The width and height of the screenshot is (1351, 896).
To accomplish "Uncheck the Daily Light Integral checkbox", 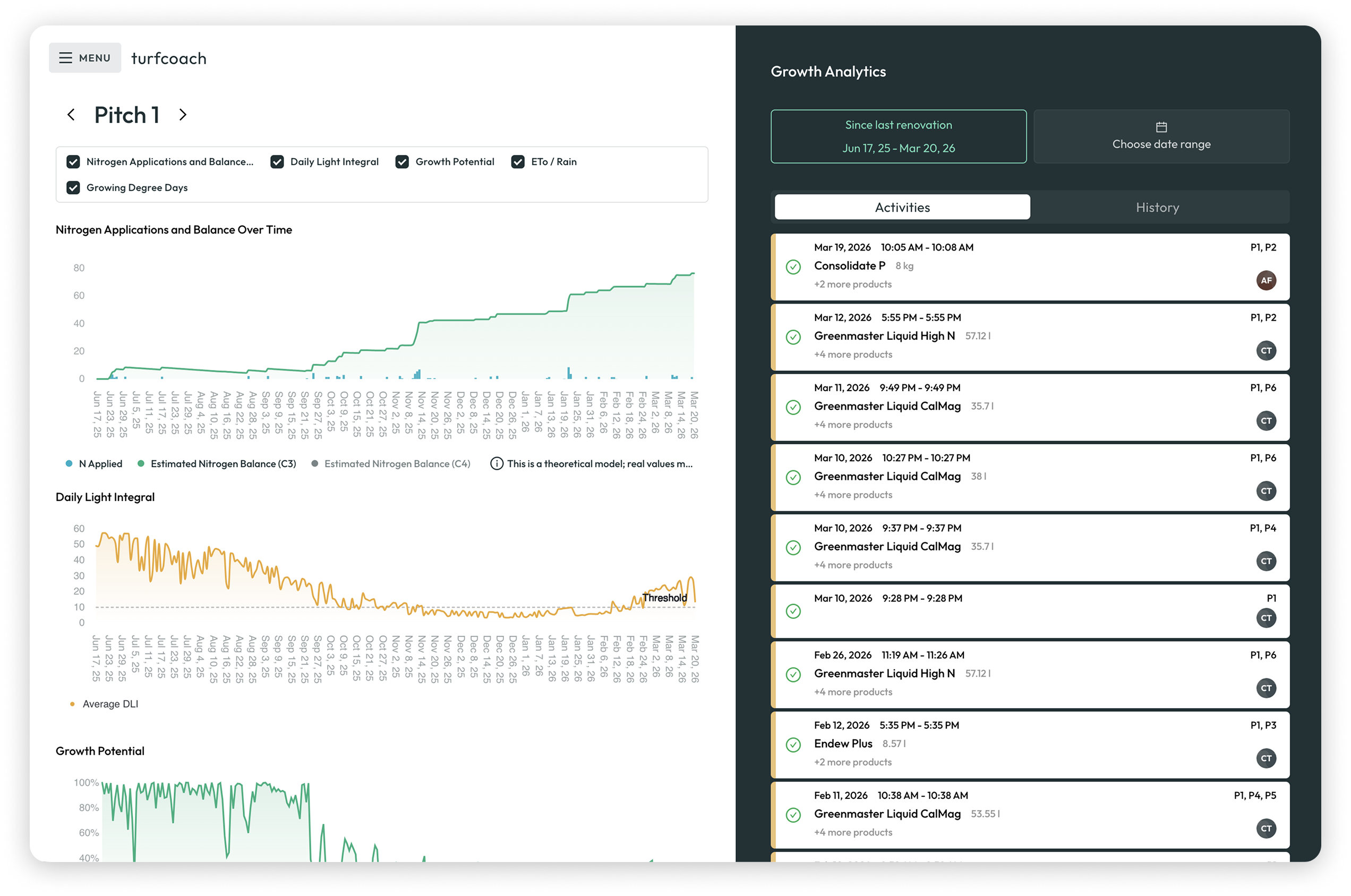I will (x=277, y=162).
